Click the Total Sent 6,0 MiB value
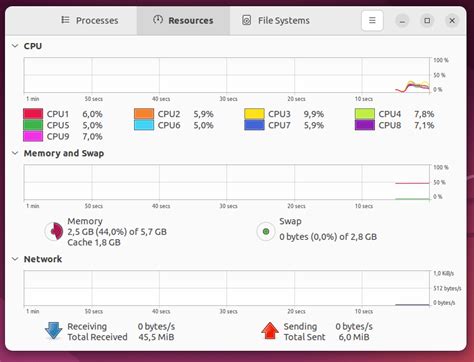 pos(354,337)
